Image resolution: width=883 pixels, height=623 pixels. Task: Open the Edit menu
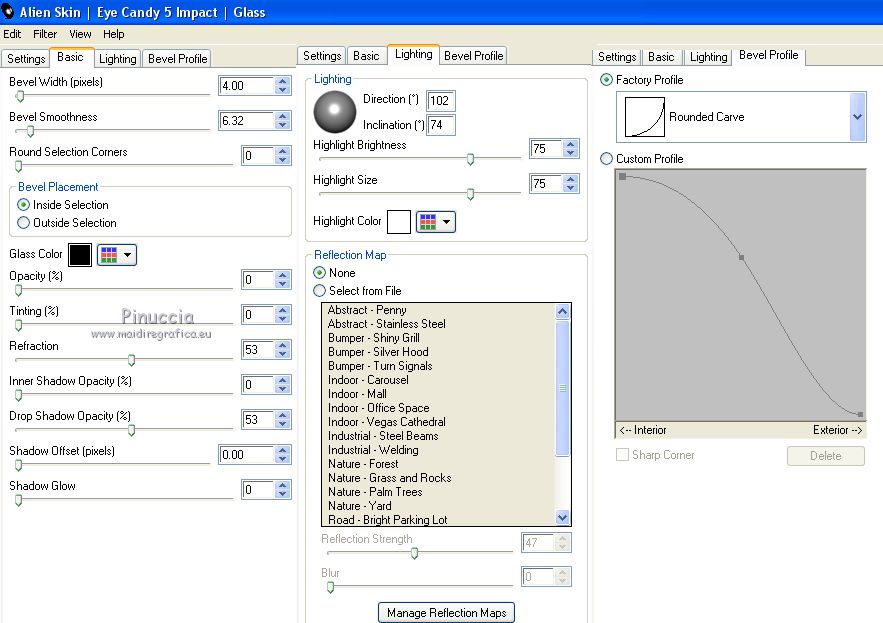point(12,34)
